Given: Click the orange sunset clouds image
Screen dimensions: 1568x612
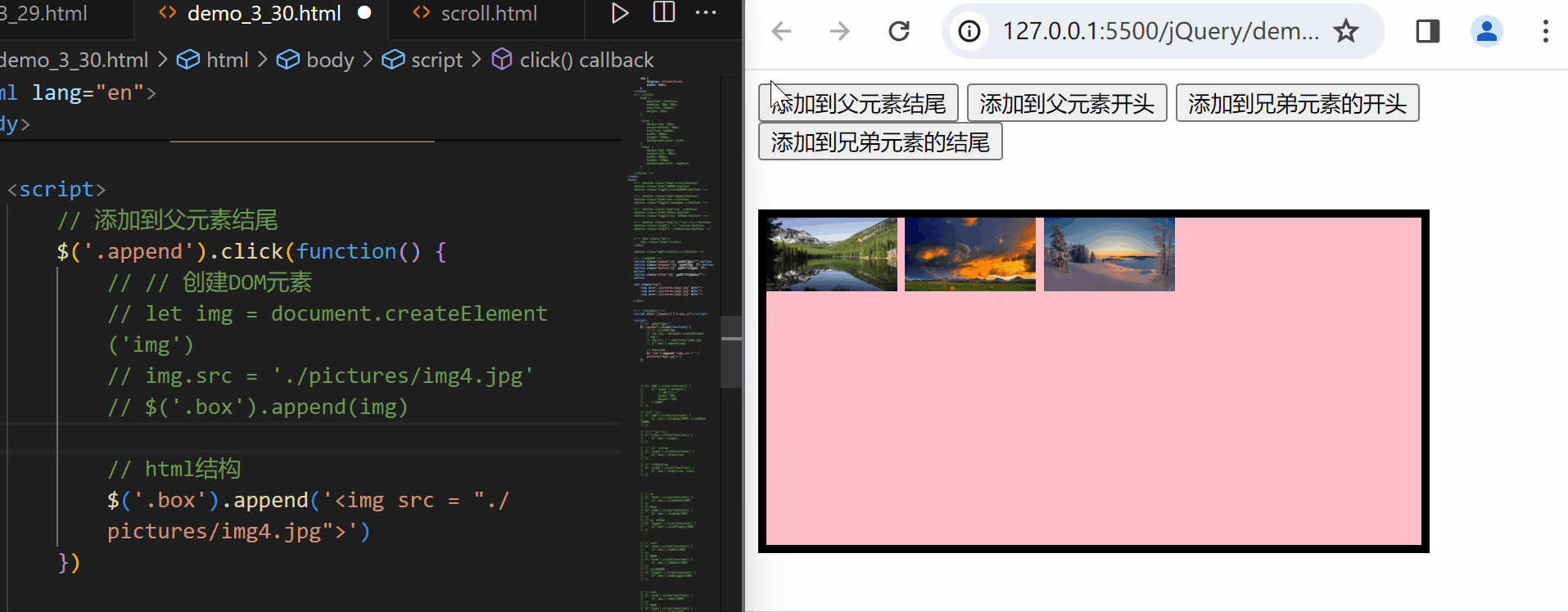Looking at the screenshot, I should pos(970,254).
